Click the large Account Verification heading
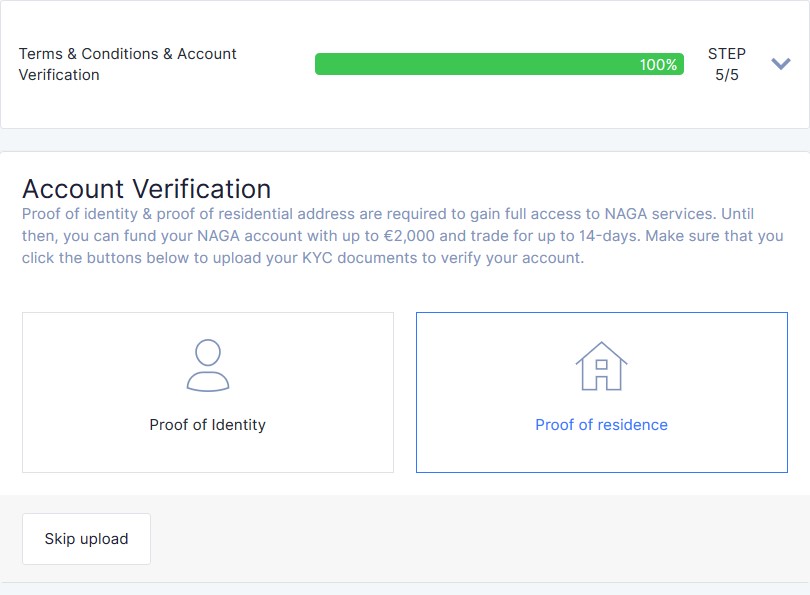810x595 pixels. tap(147, 189)
